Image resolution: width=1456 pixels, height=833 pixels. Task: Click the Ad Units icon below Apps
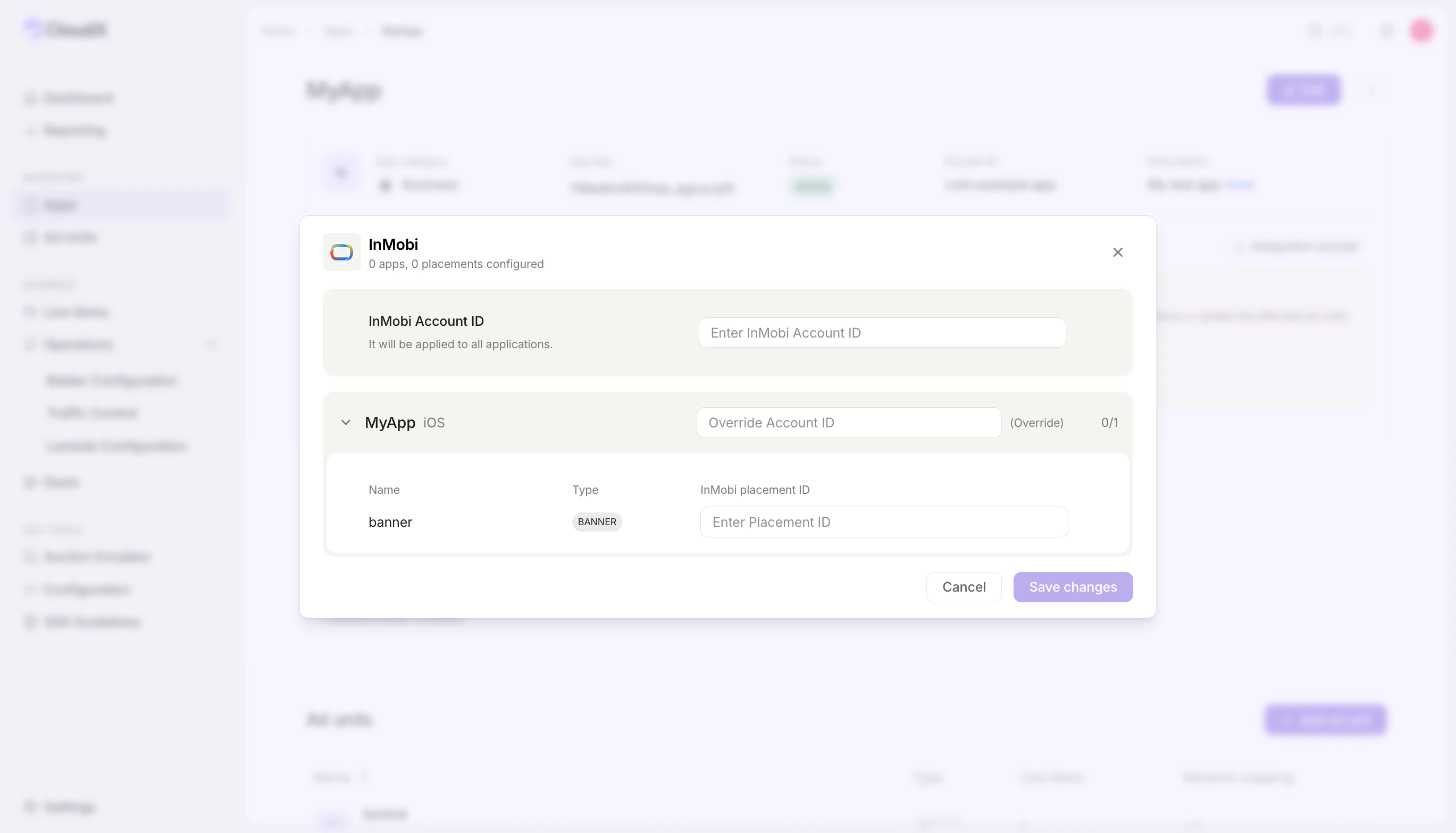click(30, 237)
